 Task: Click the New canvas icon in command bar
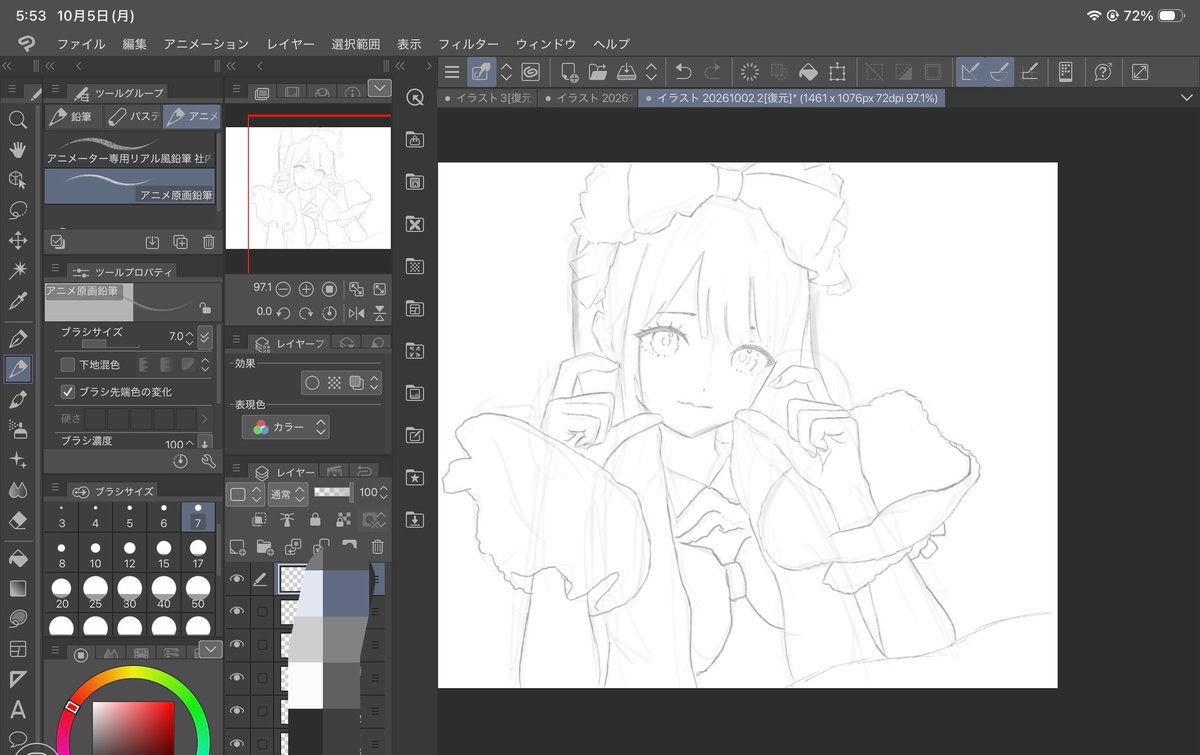569,72
